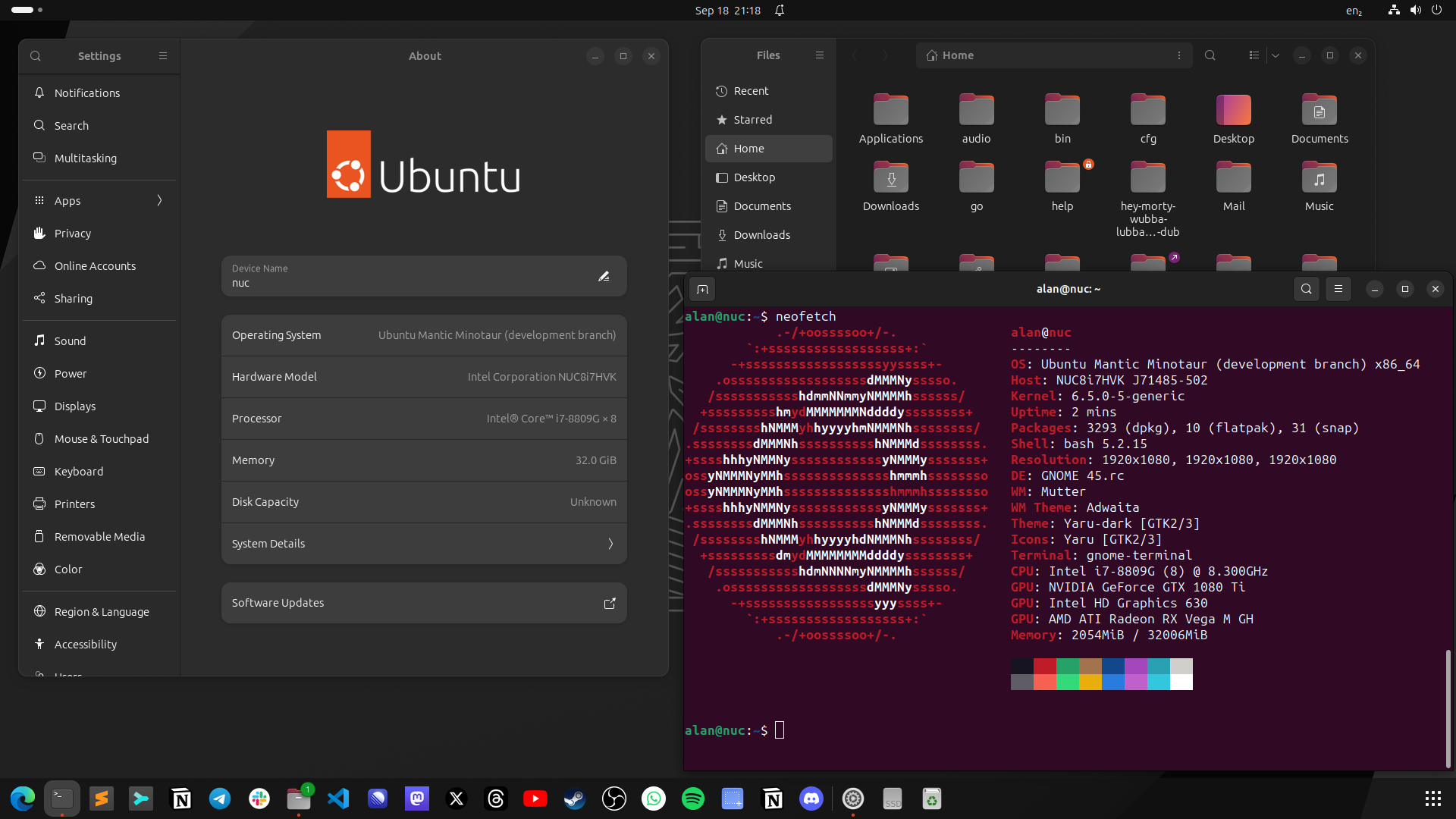Open Slack from the dock
This screenshot has height=819, width=1456.
259,799
